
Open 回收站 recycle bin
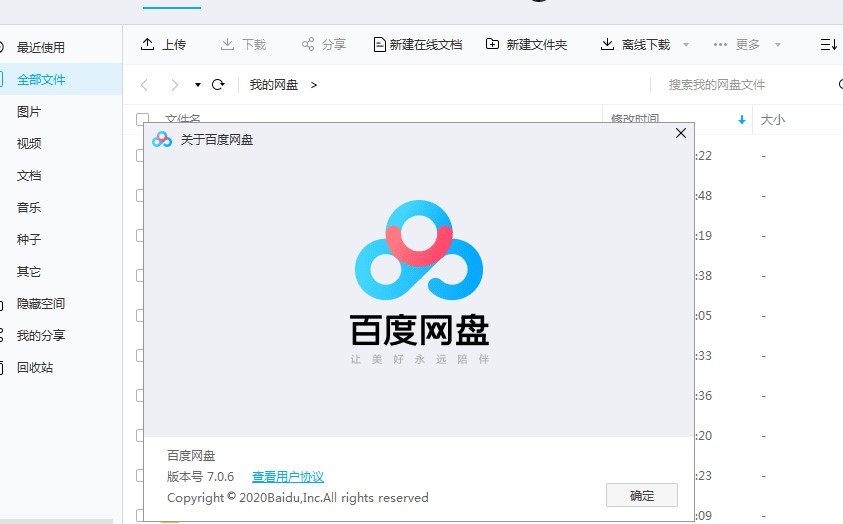click(x=35, y=368)
